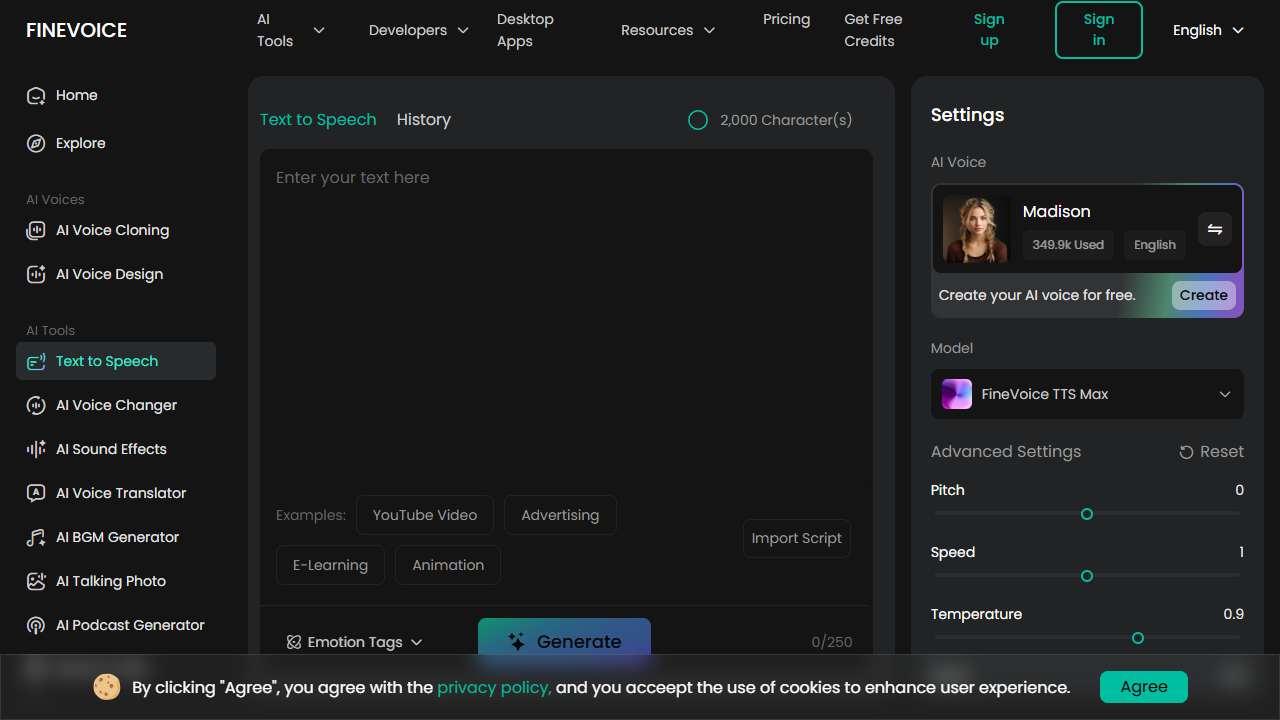Open the AI BGM Generator icon
The height and width of the screenshot is (720, 1280).
(x=36, y=538)
